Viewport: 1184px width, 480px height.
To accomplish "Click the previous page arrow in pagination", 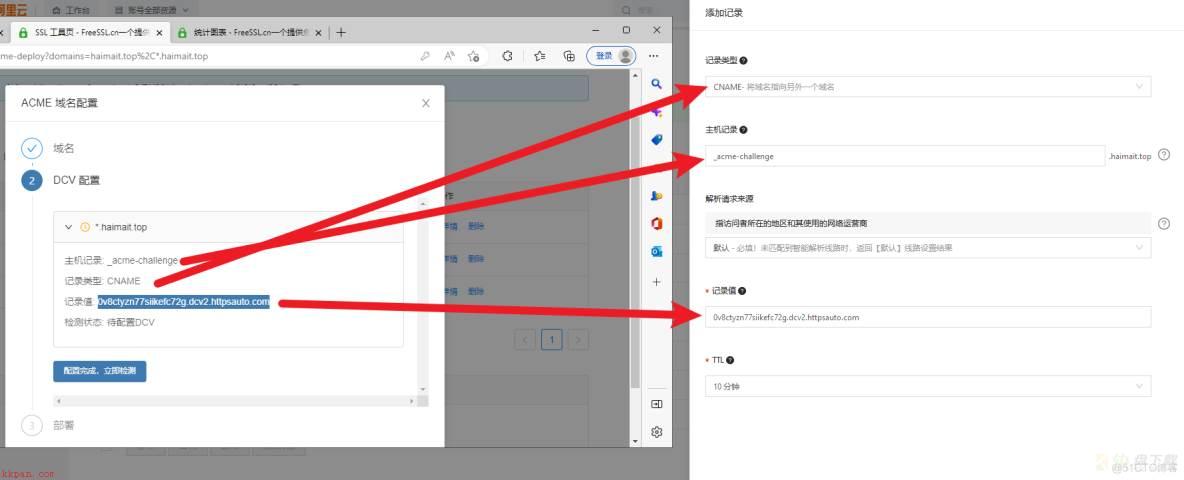I will point(525,340).
